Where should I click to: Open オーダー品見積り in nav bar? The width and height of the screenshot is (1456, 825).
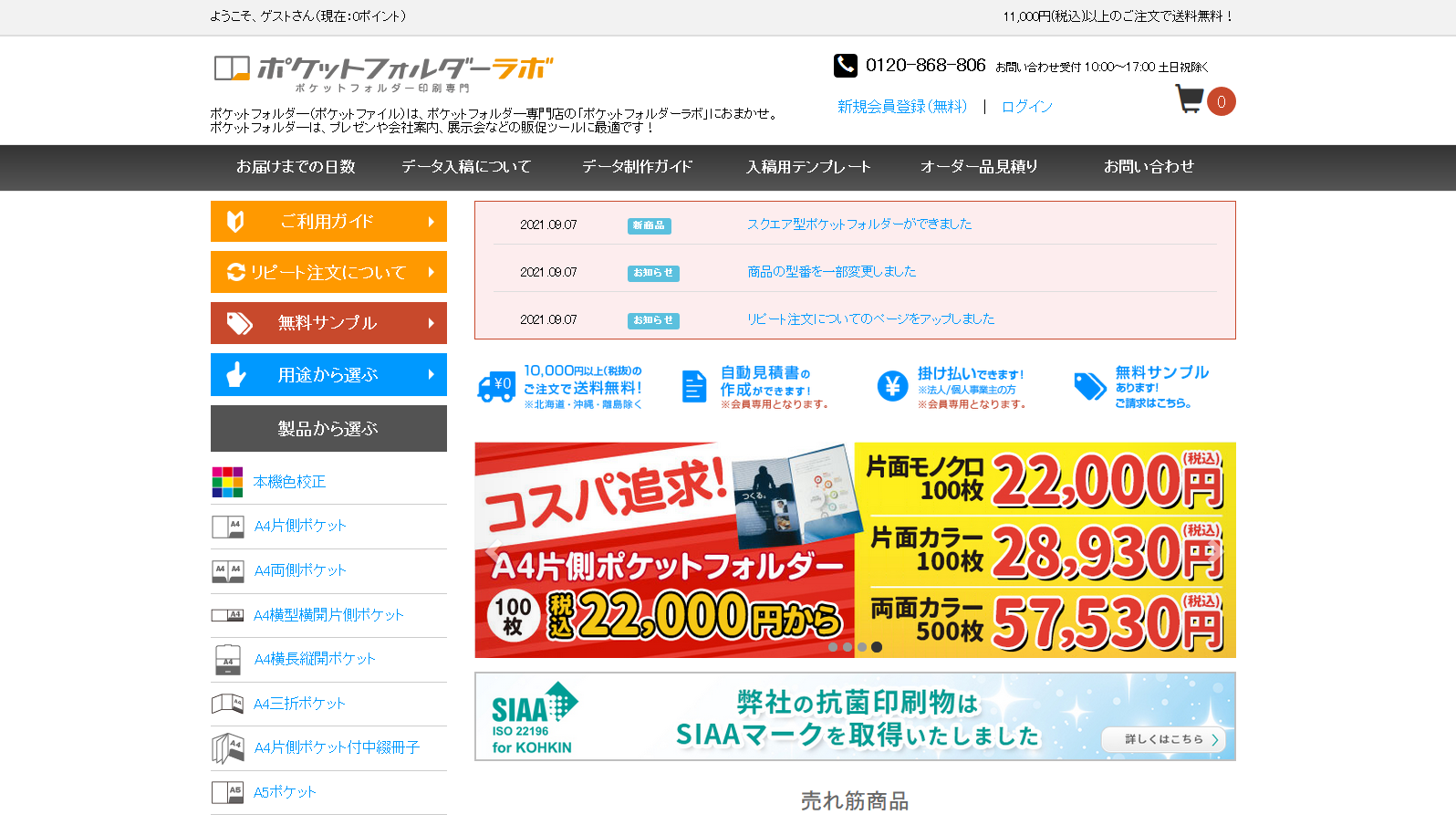coord(979,167)
